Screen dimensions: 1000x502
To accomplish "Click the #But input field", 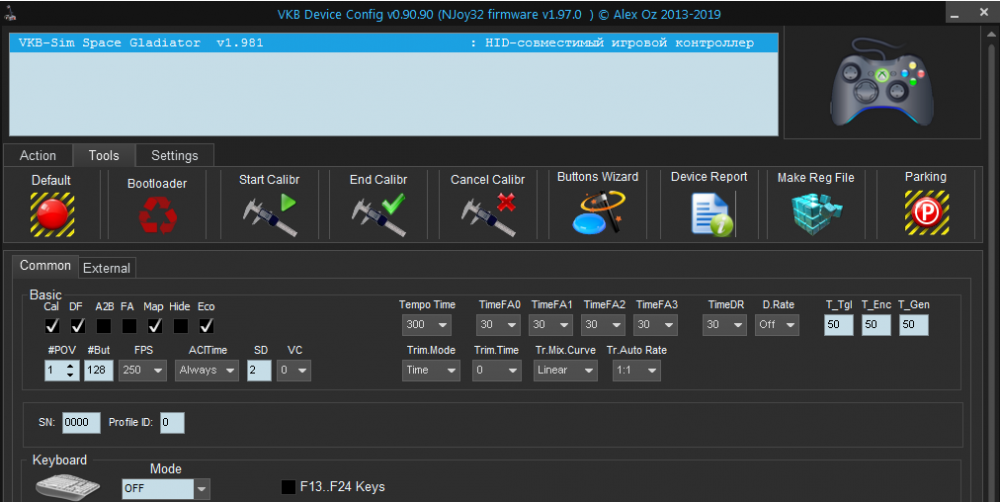I will pos(98,370).
